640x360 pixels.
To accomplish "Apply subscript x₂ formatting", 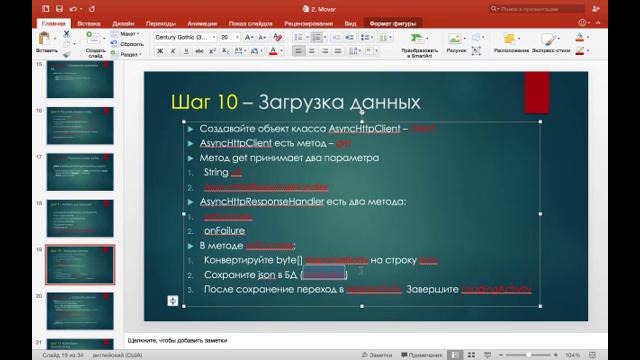I will [226, 51].
